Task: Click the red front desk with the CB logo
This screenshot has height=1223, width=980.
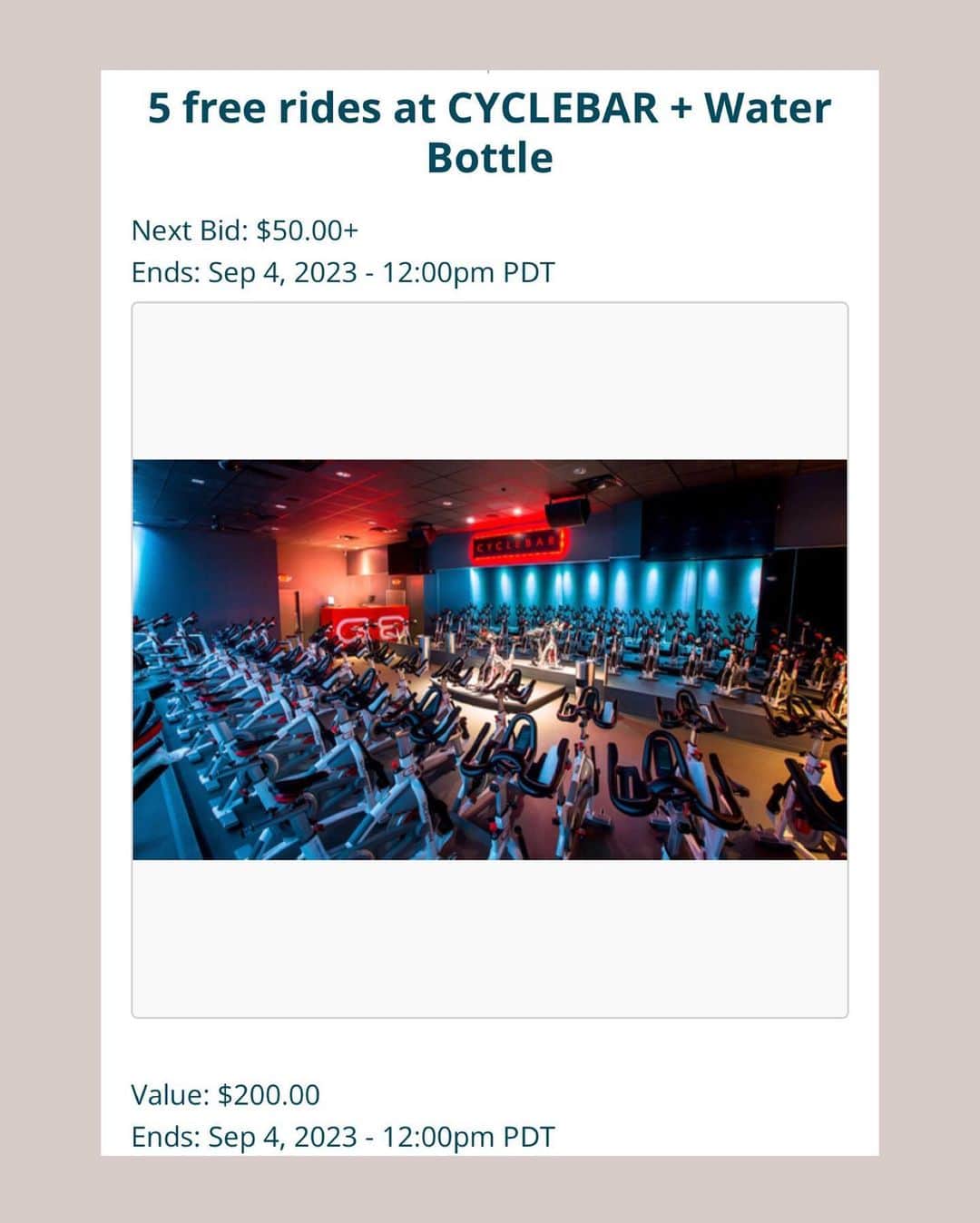Action: click(x=365, y=625)
